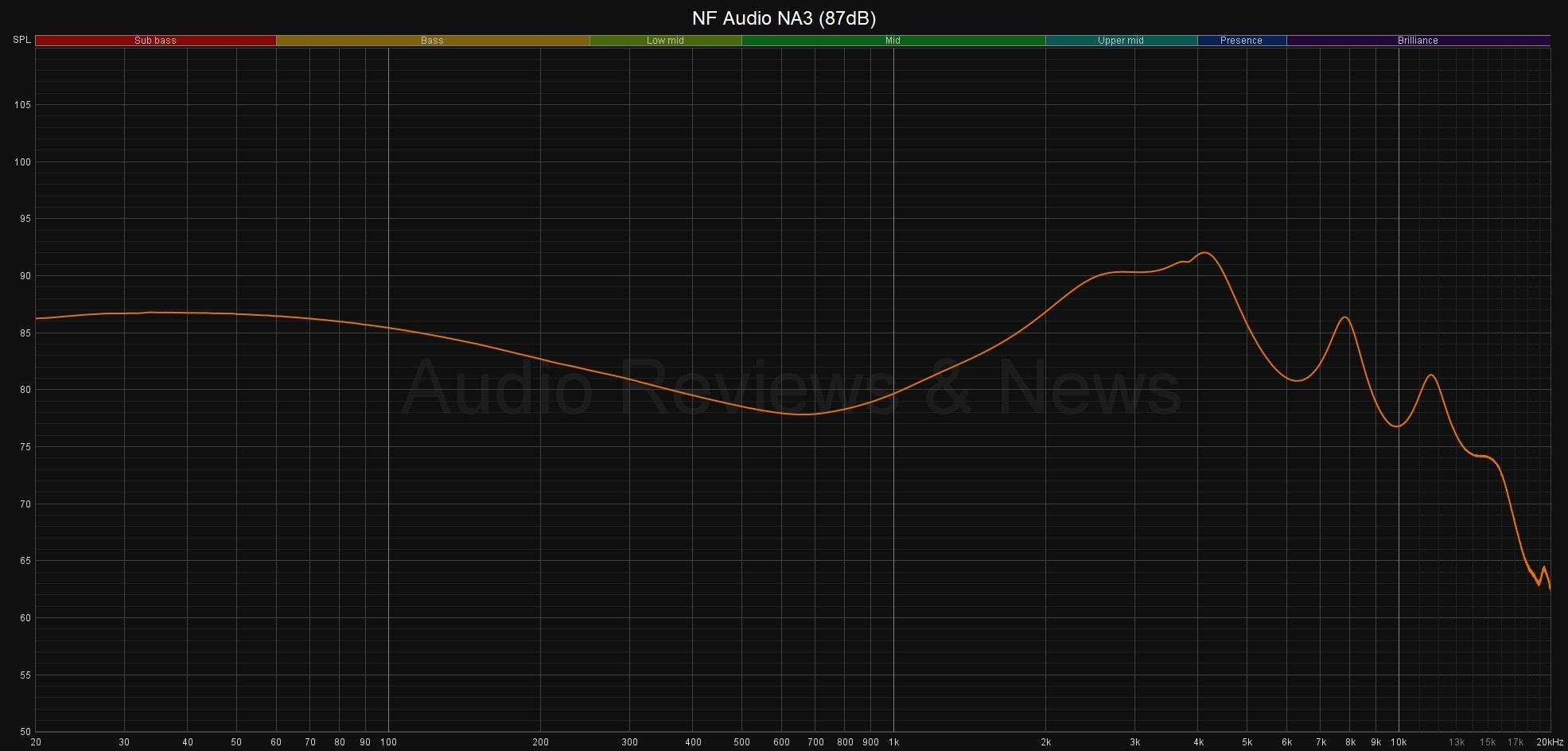Click the chart title NF Audio NA3
1568x751 pixels.
click(x=784, y=18)
